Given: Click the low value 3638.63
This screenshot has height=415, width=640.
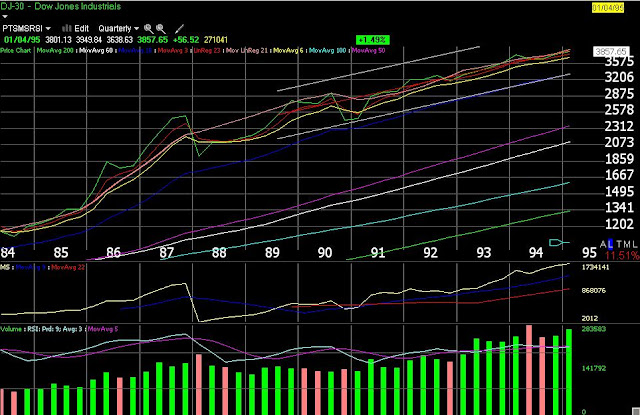Looking at the screenshot, I should (x=120, y=40).
